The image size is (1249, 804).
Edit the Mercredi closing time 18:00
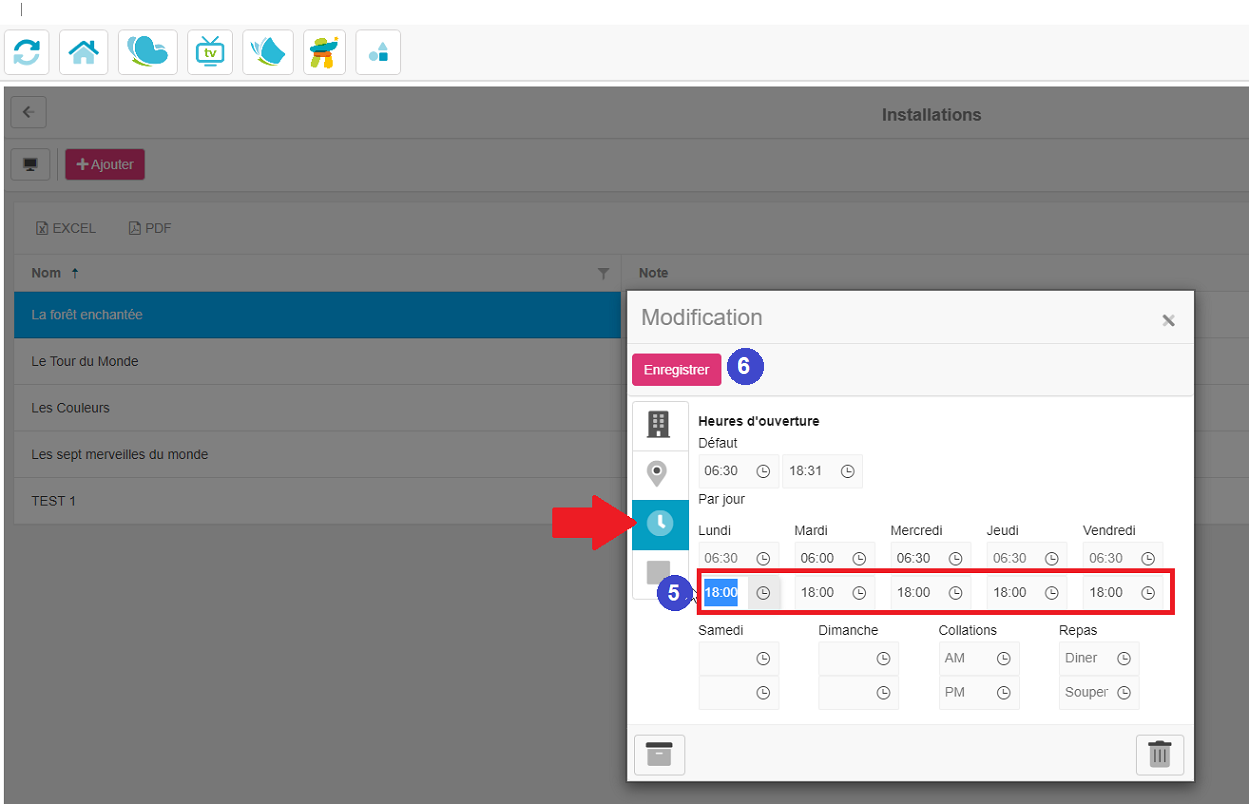point(916,592)
